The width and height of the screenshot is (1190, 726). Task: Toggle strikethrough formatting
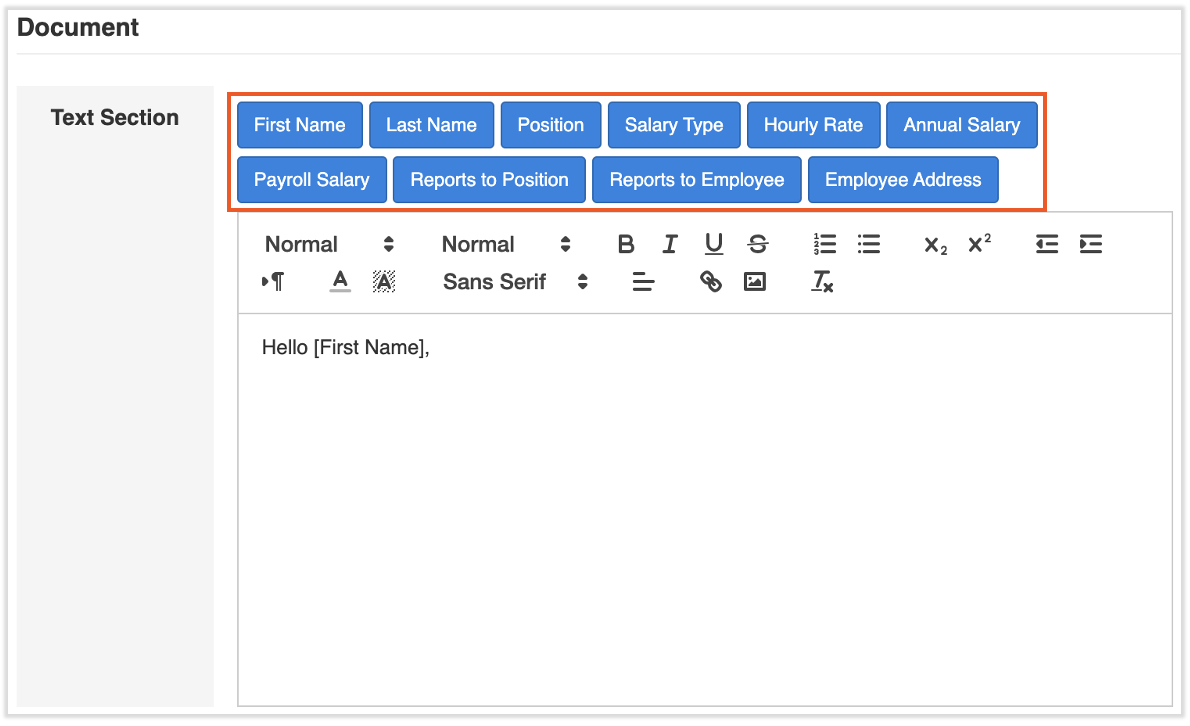click(758, 244)
